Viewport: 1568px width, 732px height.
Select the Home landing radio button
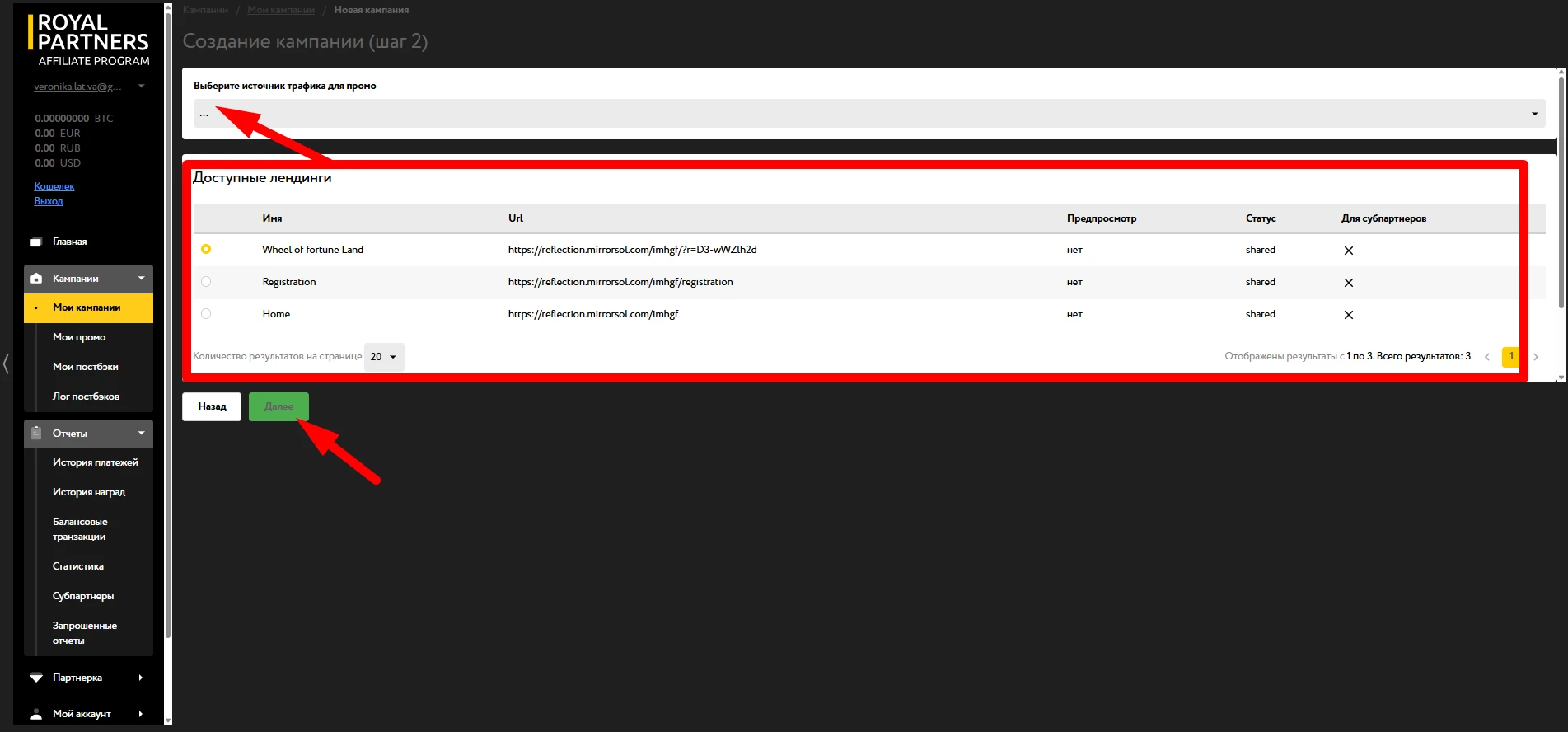click(x=206, y=313)
